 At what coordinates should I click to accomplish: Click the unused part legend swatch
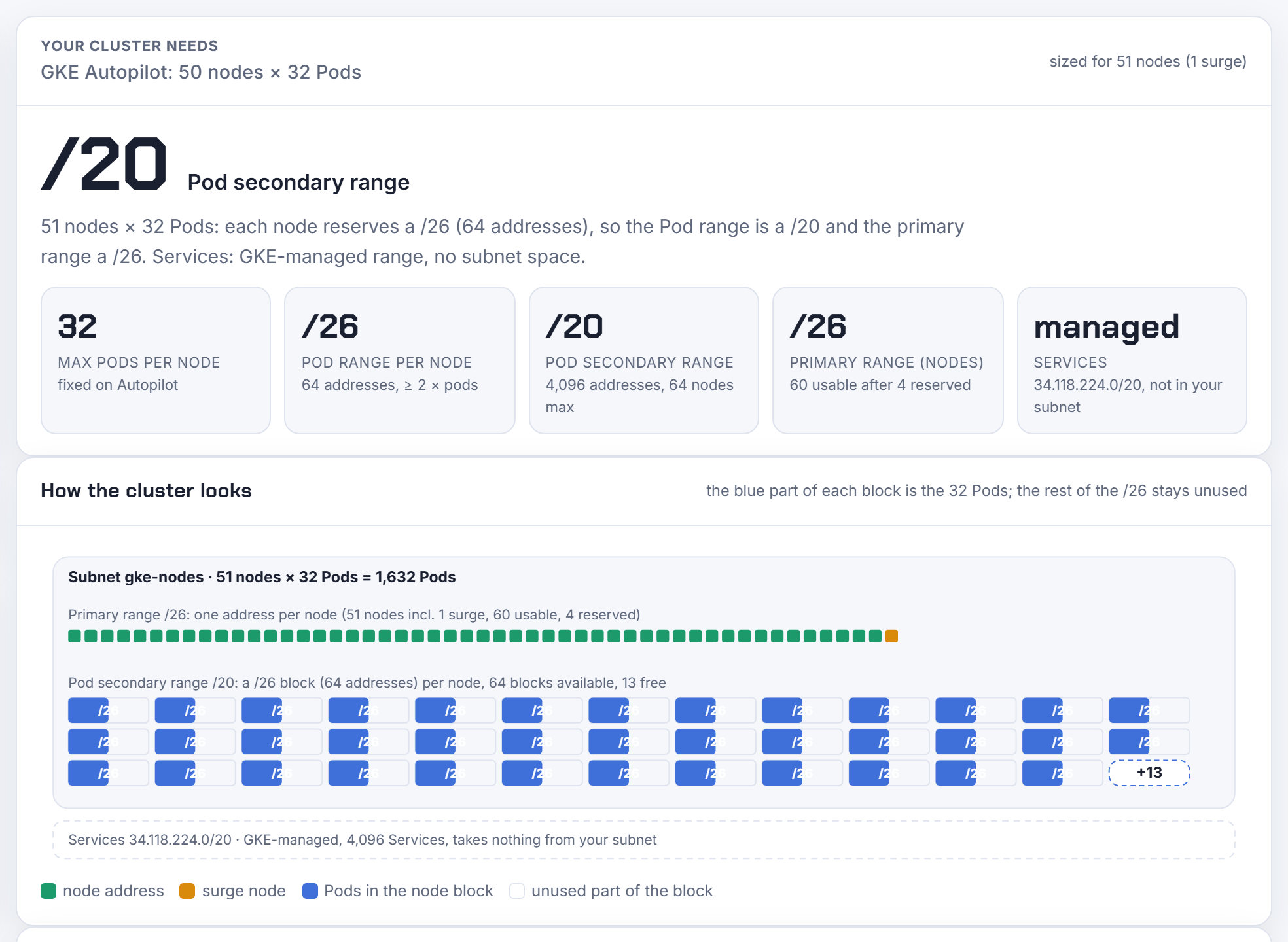point(517,891)
